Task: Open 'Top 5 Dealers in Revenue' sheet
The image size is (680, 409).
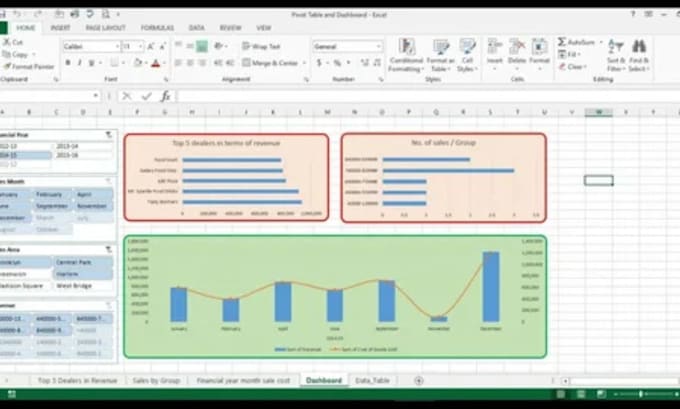Action: [x=78, y=380]
